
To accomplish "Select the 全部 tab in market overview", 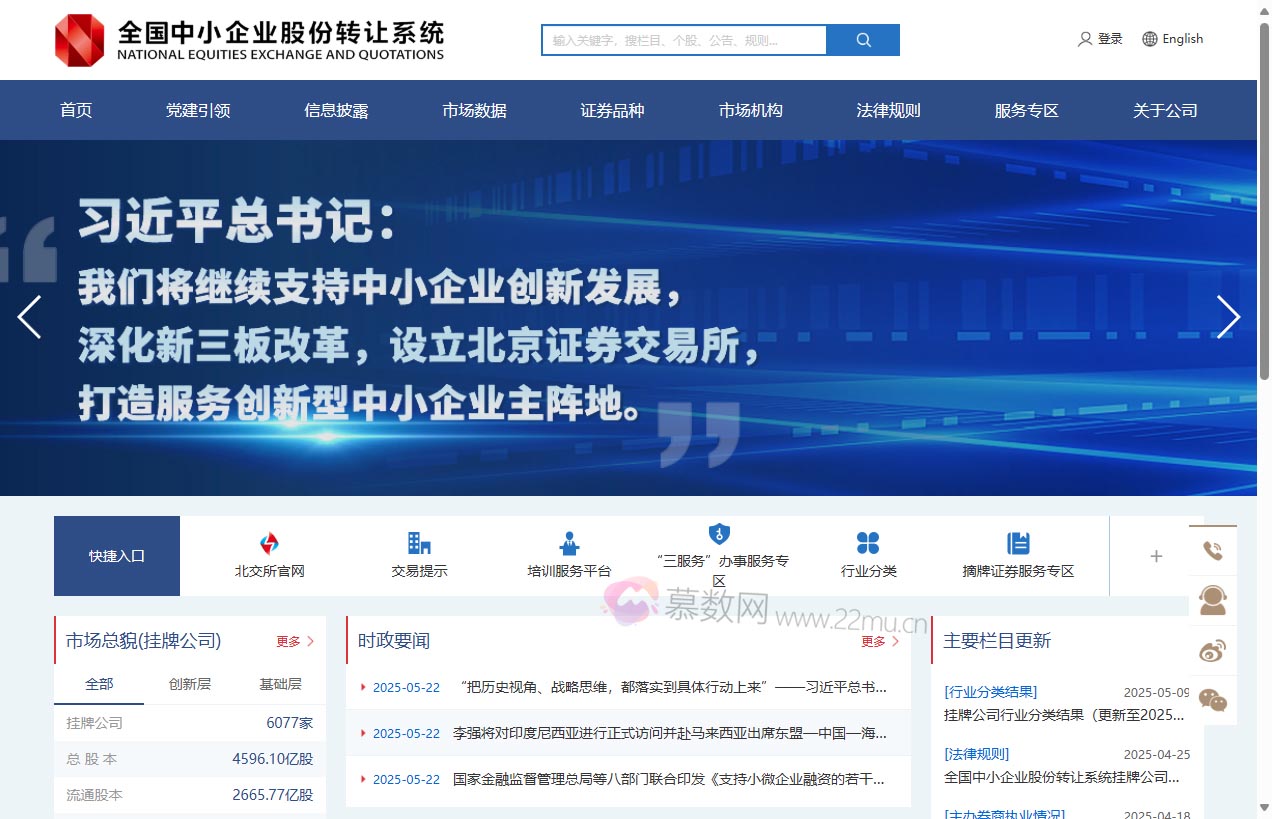I will (x=100, y=684).
